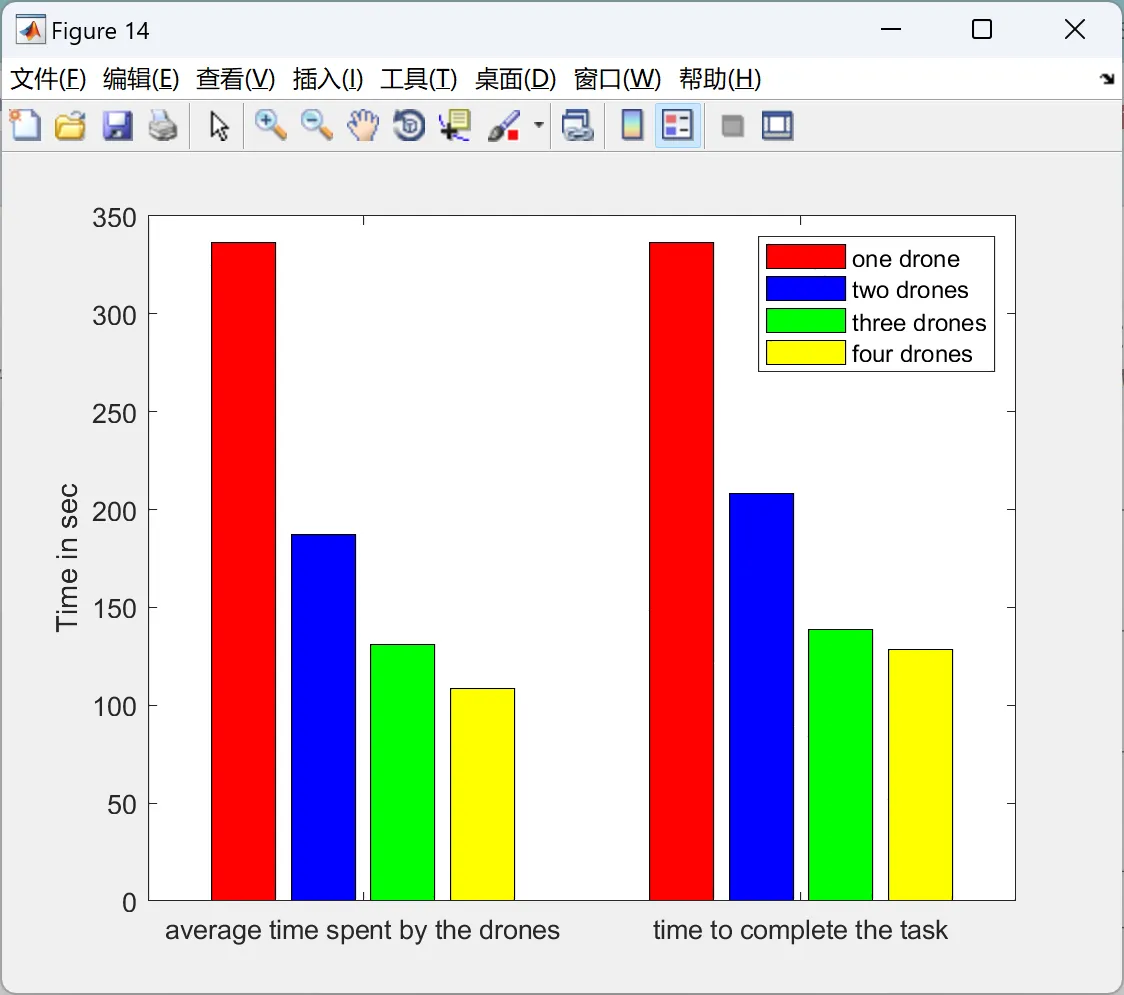This screenshot has width=1124, height=995.
Task: Click the 350 y-axis tick label
Action: 114,218
